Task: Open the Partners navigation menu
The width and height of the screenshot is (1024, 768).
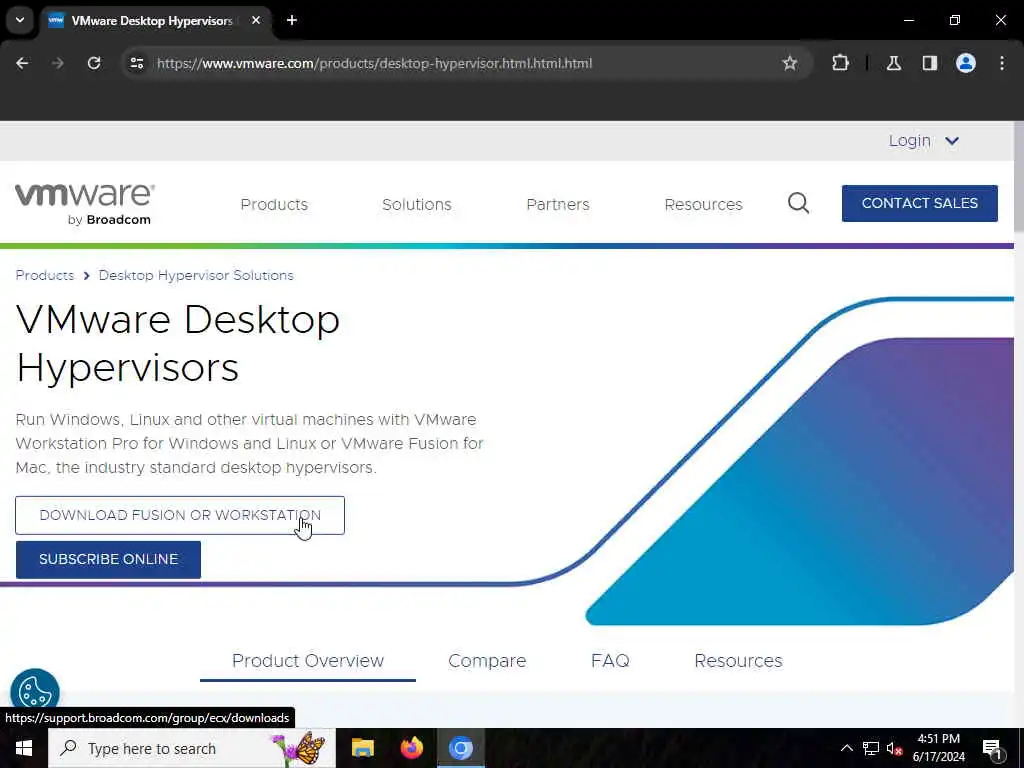Action: (x=558, y=204)
